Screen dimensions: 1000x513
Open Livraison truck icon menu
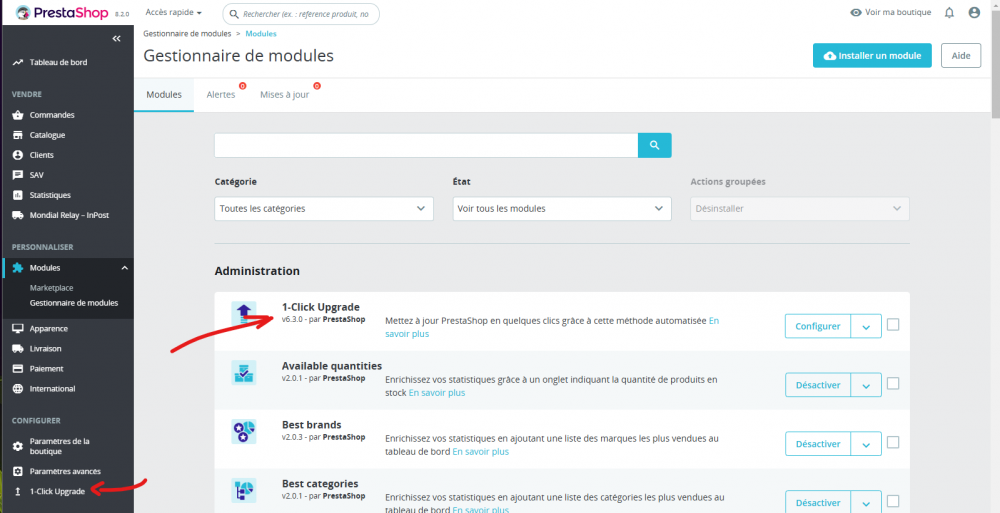(x=18, y=348)
